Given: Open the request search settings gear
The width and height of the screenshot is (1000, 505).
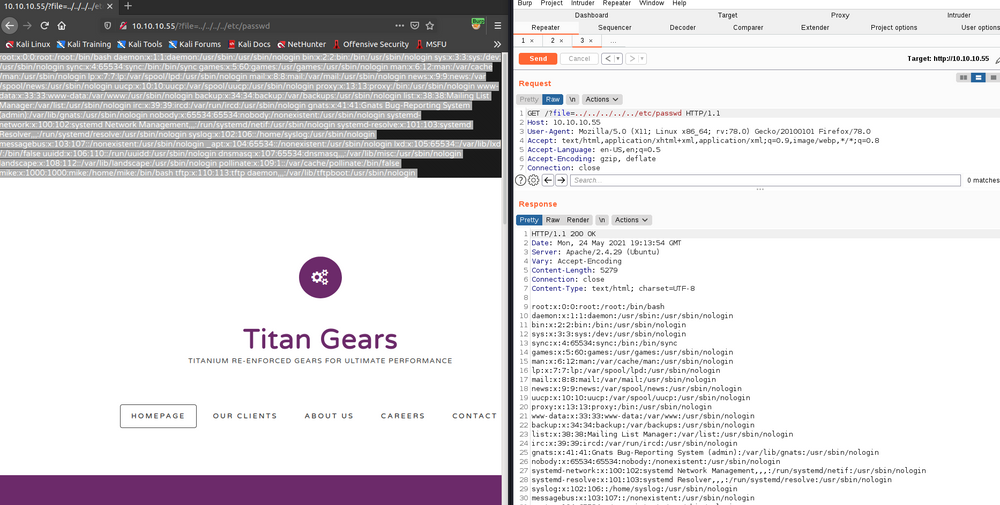Looking at the screenshot, I should 533,180.
